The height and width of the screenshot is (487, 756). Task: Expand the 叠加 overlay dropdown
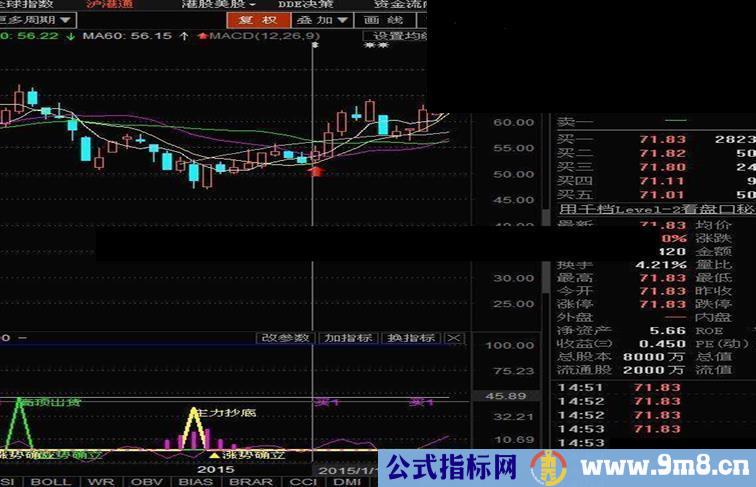[x=330, y=19]
